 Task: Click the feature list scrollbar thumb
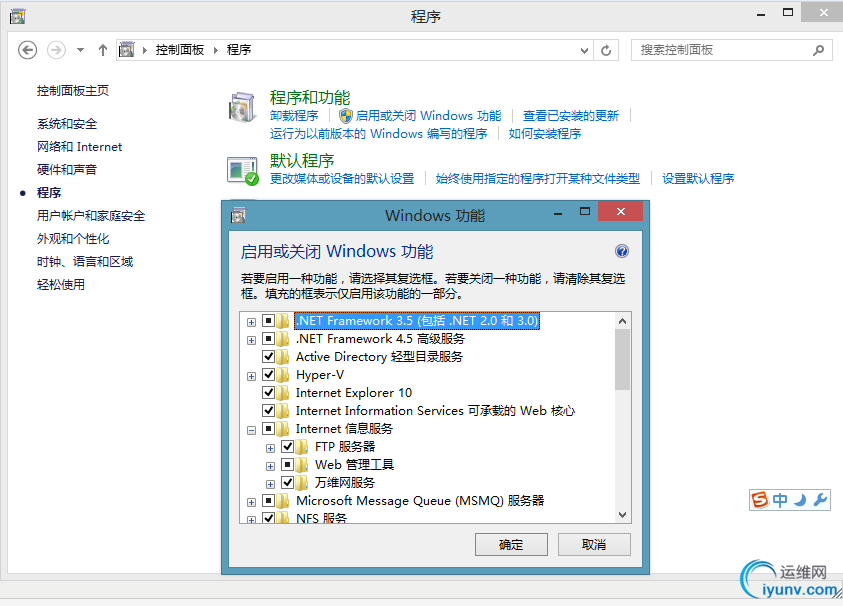[623, 359]
